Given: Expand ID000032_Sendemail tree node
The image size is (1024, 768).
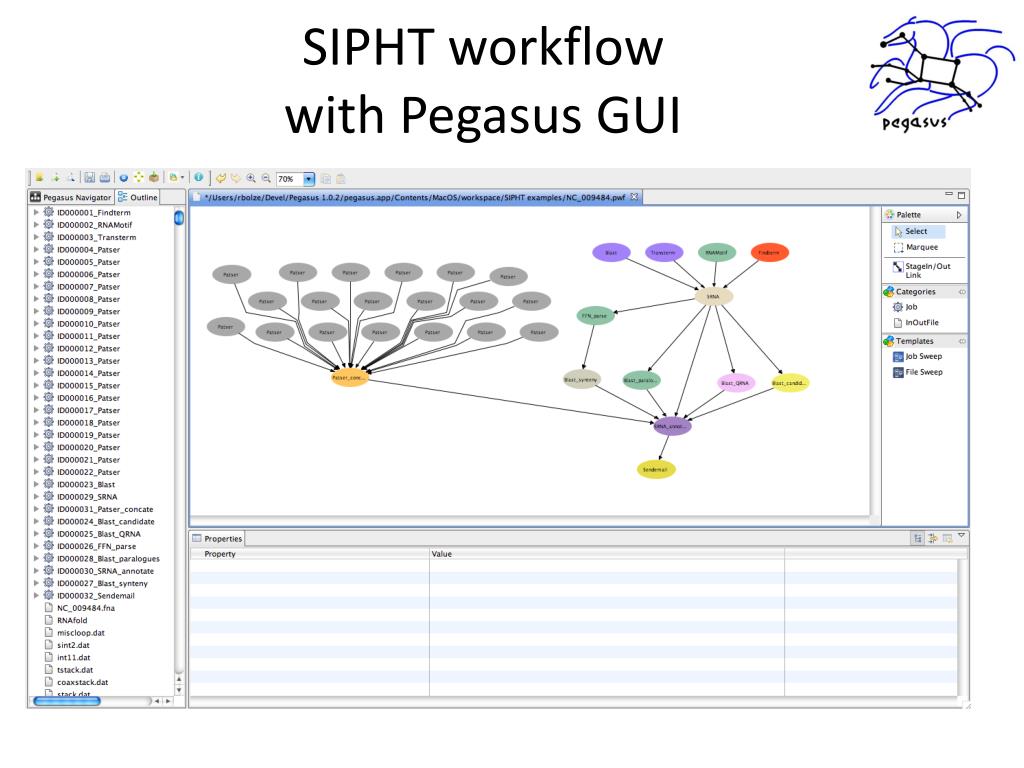Looking at the screenshot, I should (36, 596).
